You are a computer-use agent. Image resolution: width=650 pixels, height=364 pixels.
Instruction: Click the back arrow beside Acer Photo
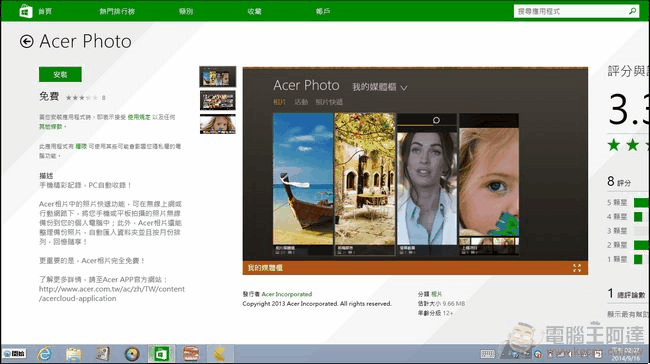point(27,41)
